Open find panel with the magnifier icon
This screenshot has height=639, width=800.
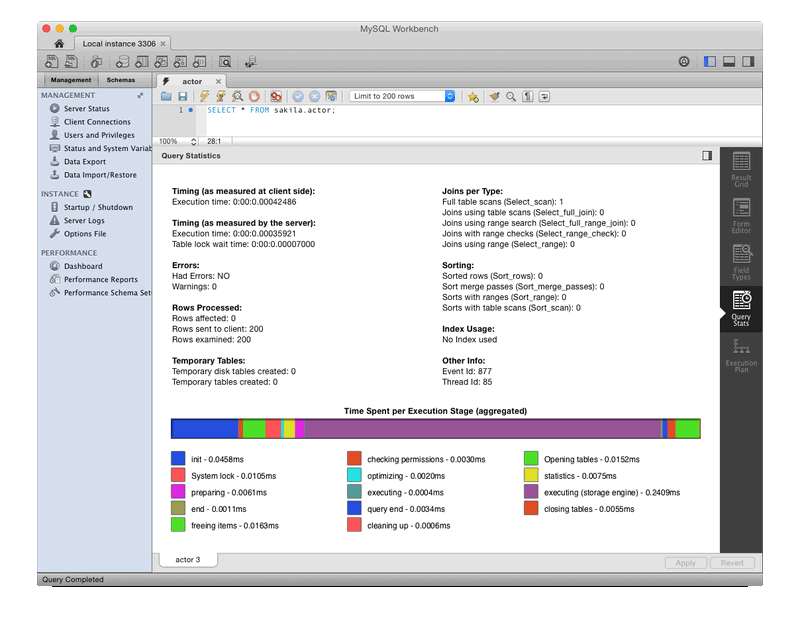point(511,96)
